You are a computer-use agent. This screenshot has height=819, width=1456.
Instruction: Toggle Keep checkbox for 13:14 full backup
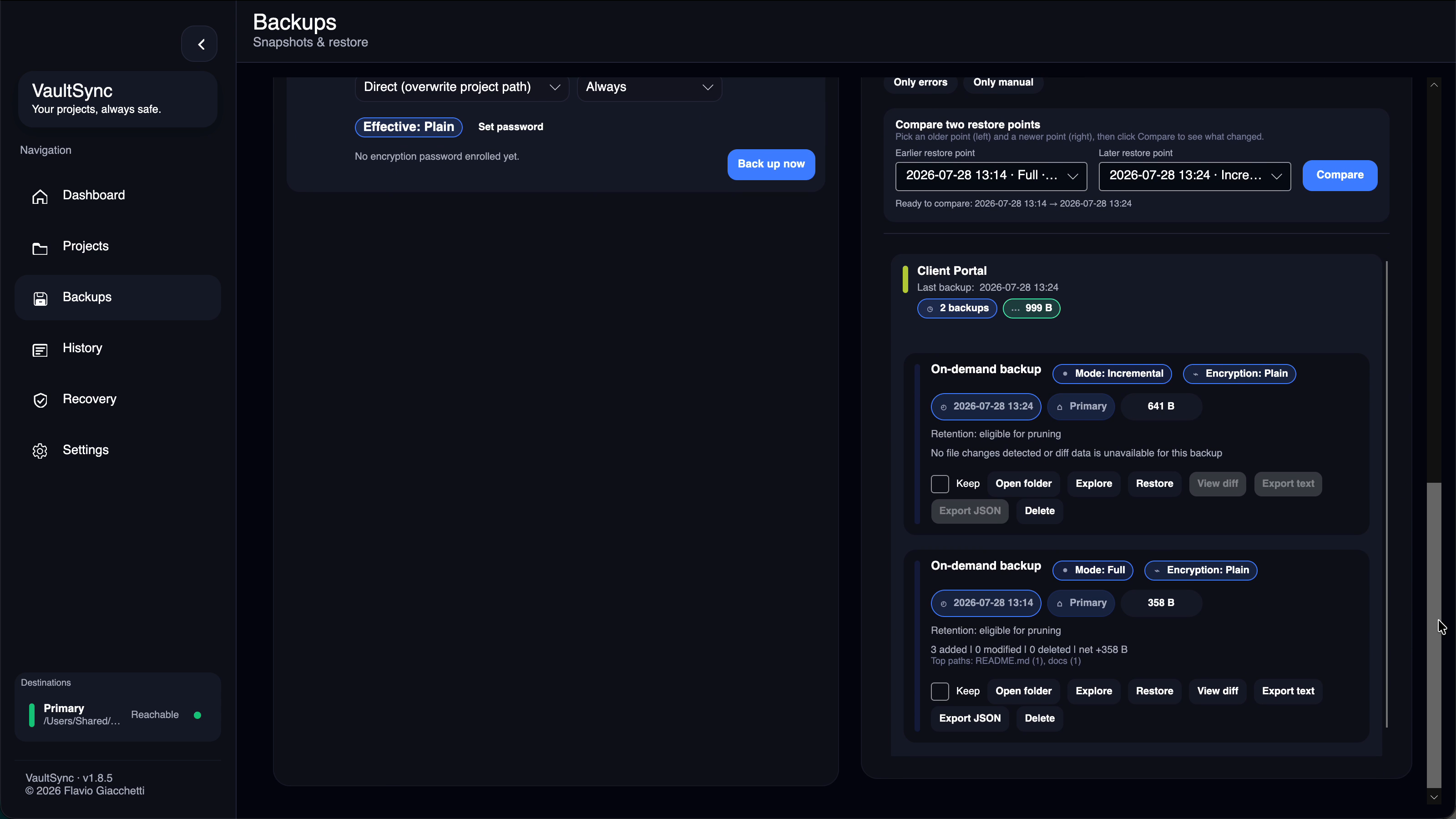coord(940,691)
